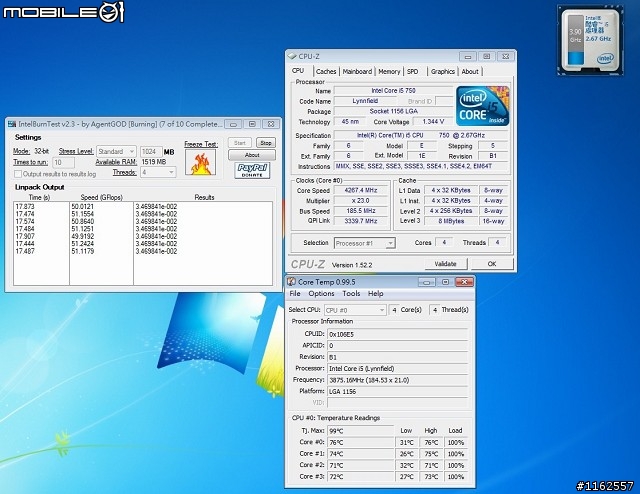Show the About tab in CPU-Z
Image resolution: width=640 pixels, height=494 pixels.
pyautogui.click(x=470, y=71)
